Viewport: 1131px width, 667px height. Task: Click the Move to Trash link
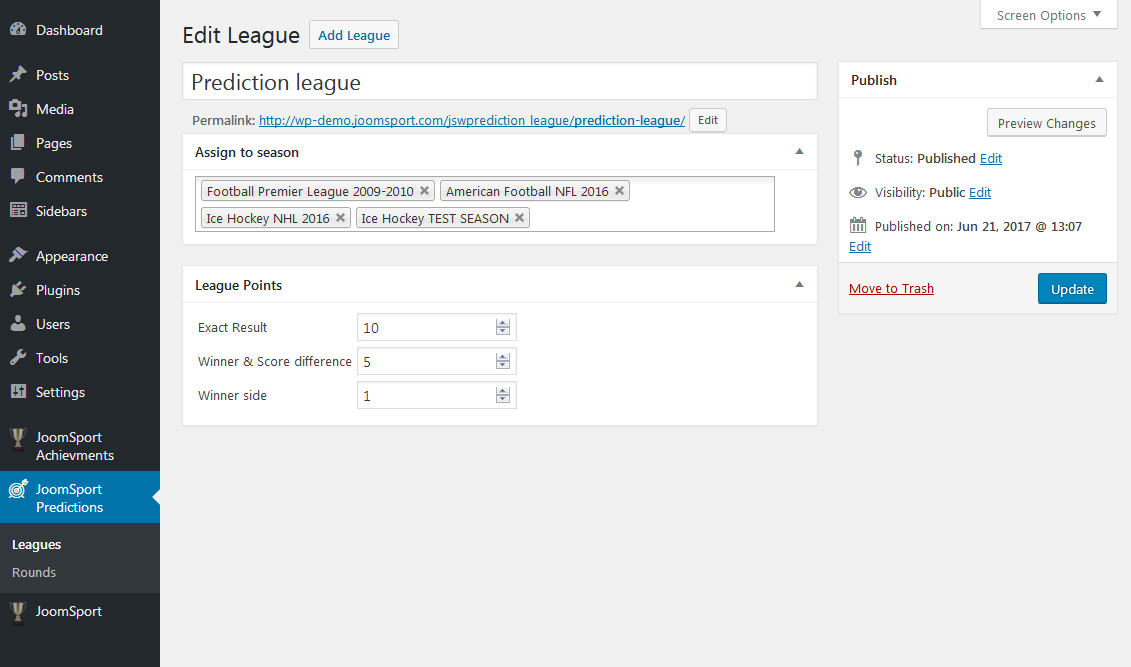[891, 288]
